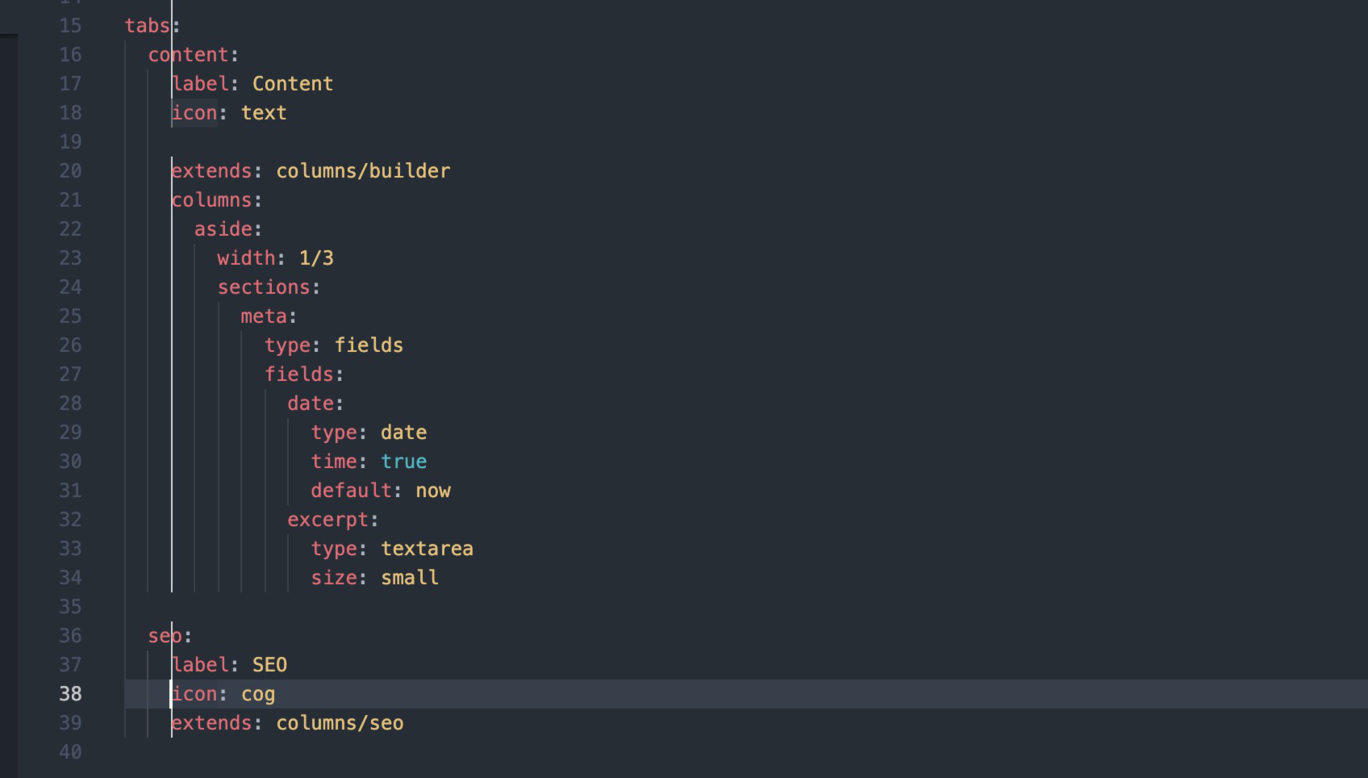Image resolution: width=1368 pixels, height=778 pixels.
Task: Click the '1/3' width value
Action: 316,257
